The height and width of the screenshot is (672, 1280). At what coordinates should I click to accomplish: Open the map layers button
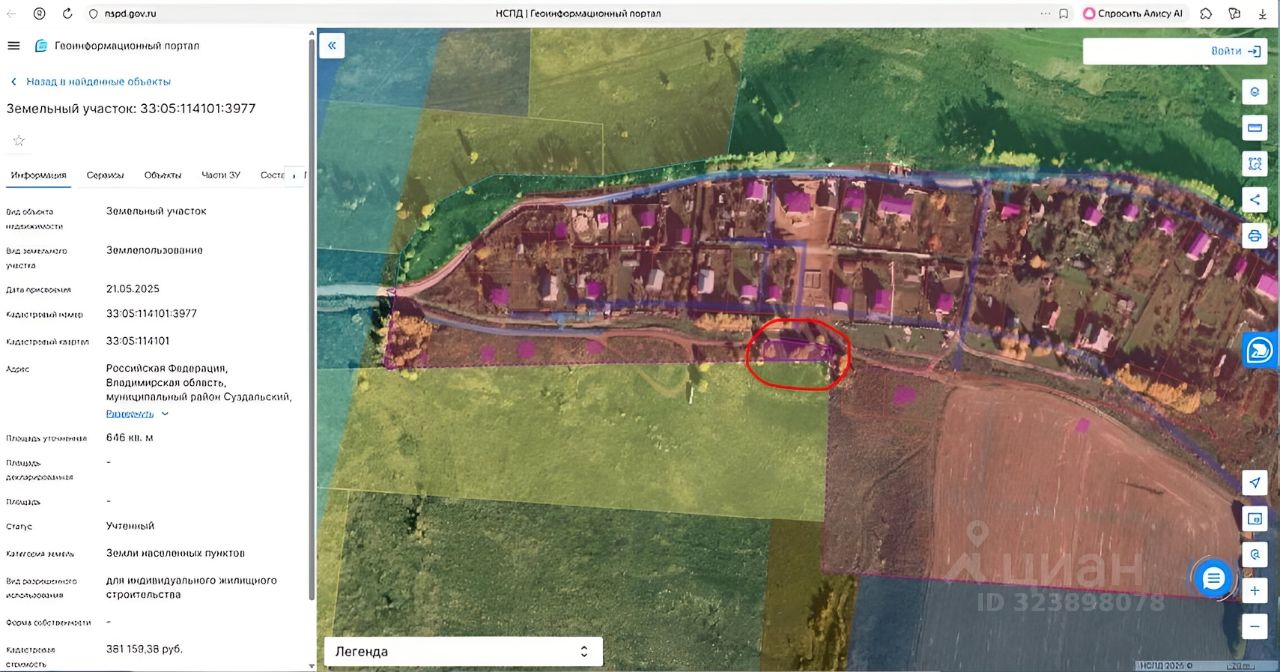click(x=1254, y=92)
